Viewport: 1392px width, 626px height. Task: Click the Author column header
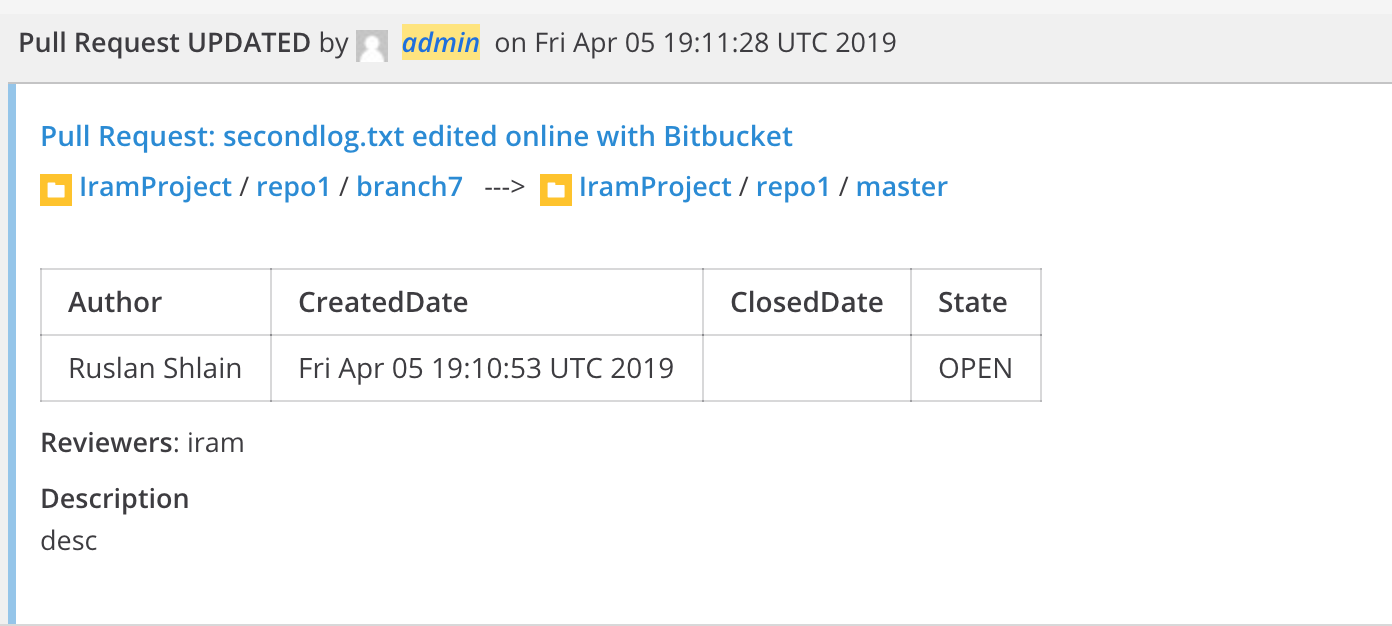(x=156, y=302)
